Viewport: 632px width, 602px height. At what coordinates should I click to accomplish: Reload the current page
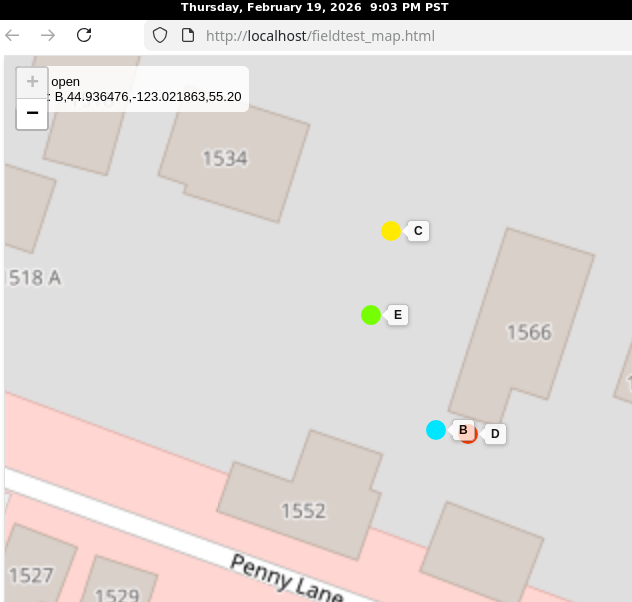(84, 36)
